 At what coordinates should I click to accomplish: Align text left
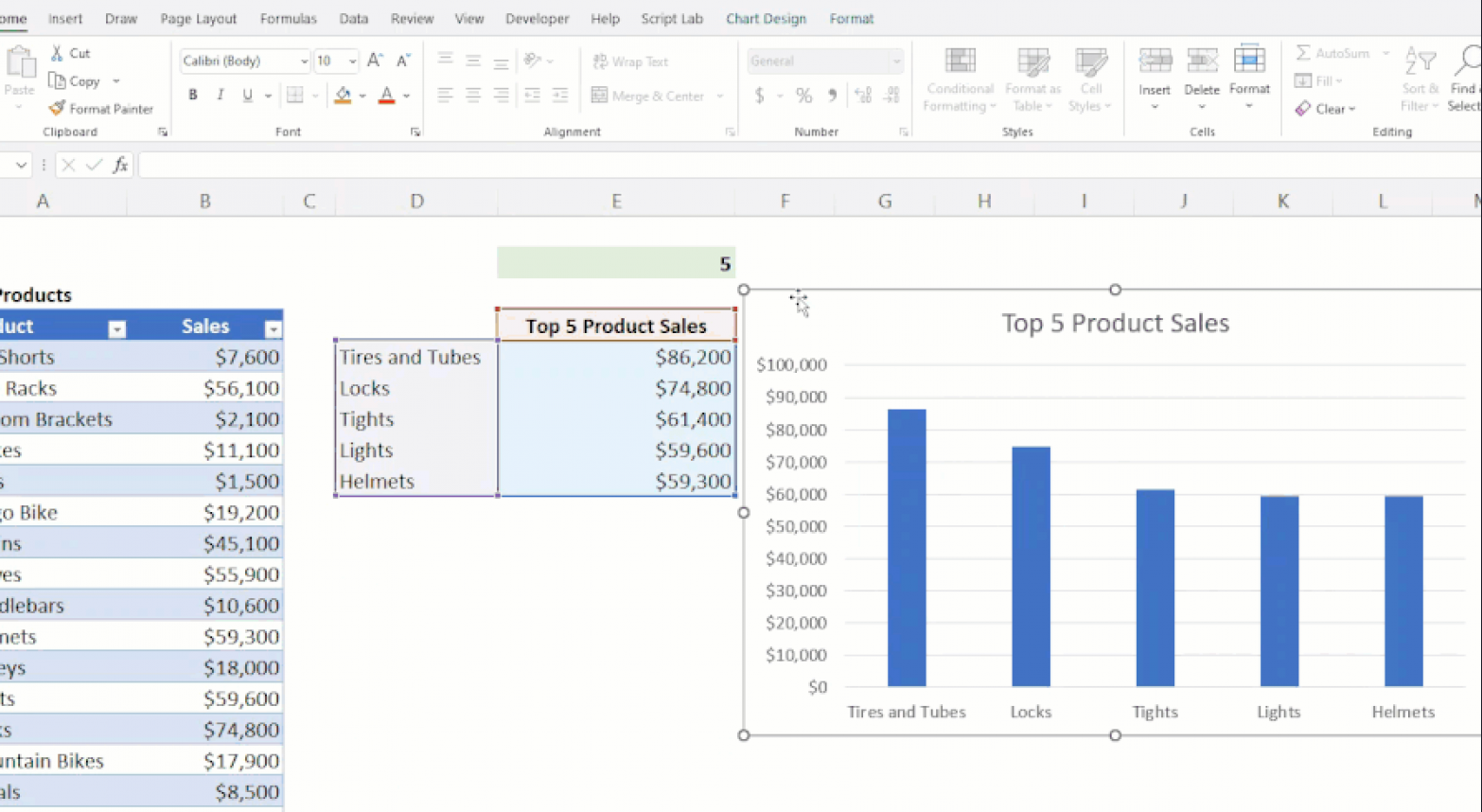tap(445, 95)
